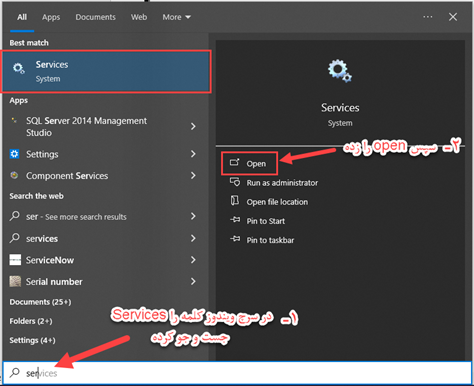Viewport: 474px width, 386px height.
Task: Select the 'services' web search suggestion
Action: tap(103, 239)
